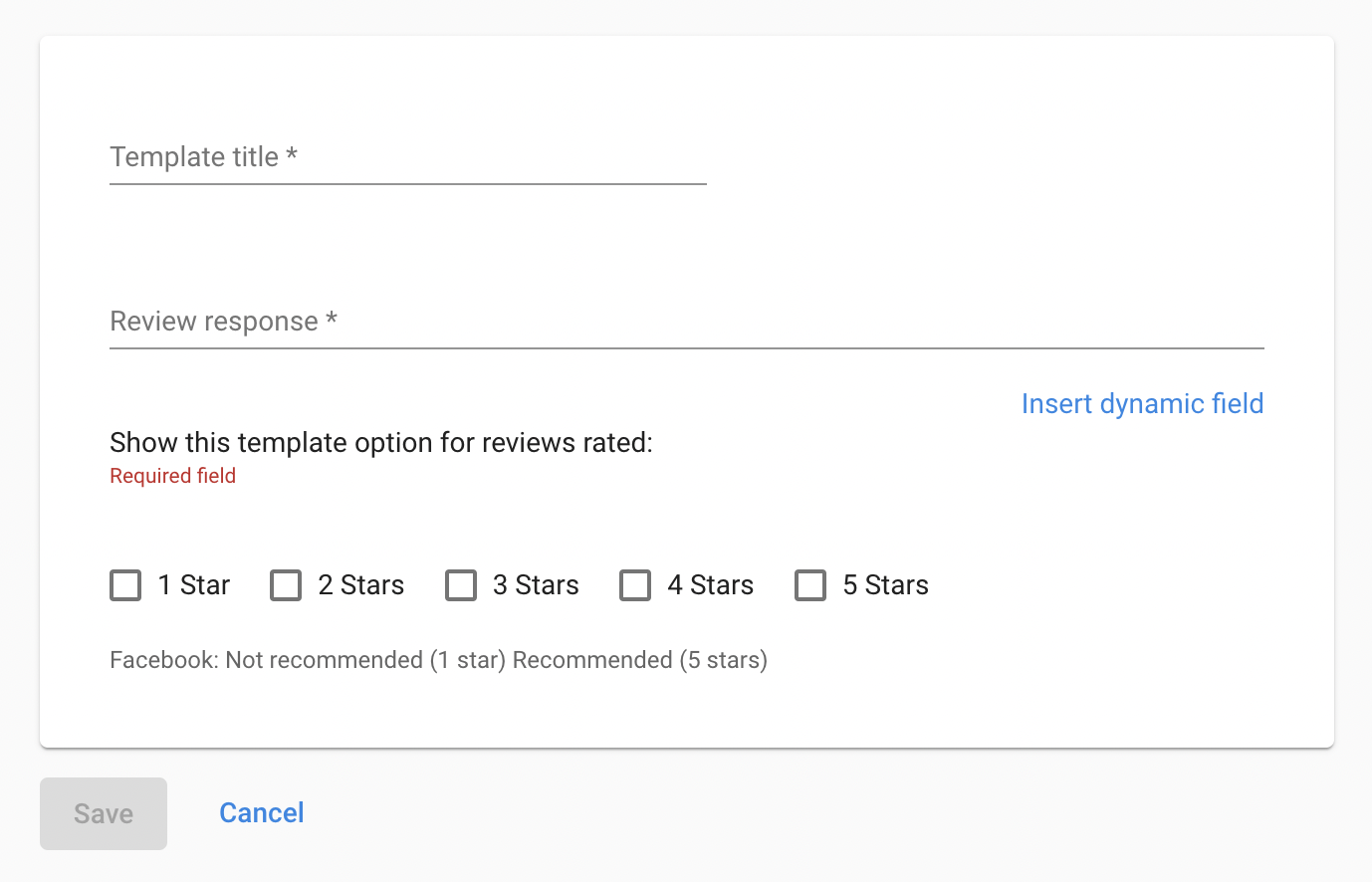Click the "Show this template option" heading
Viewport: 1372px width, 882px height.
point(381,442)
